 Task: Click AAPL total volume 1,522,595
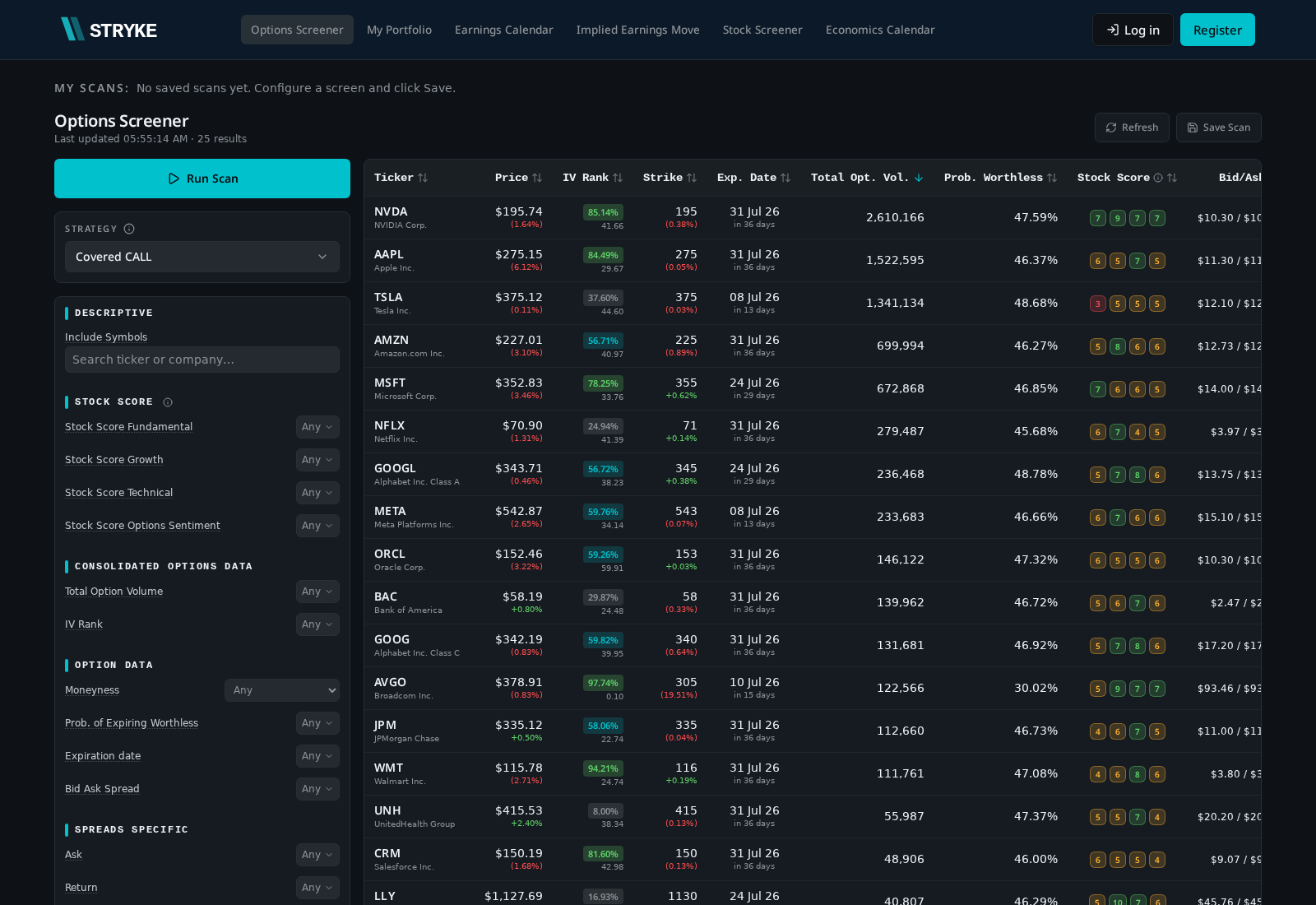[895, 260]
